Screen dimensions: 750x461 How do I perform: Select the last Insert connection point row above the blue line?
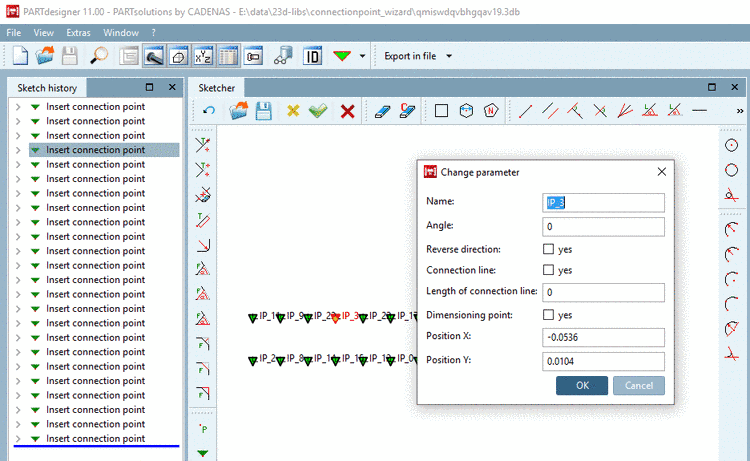[x=95, y=439]
